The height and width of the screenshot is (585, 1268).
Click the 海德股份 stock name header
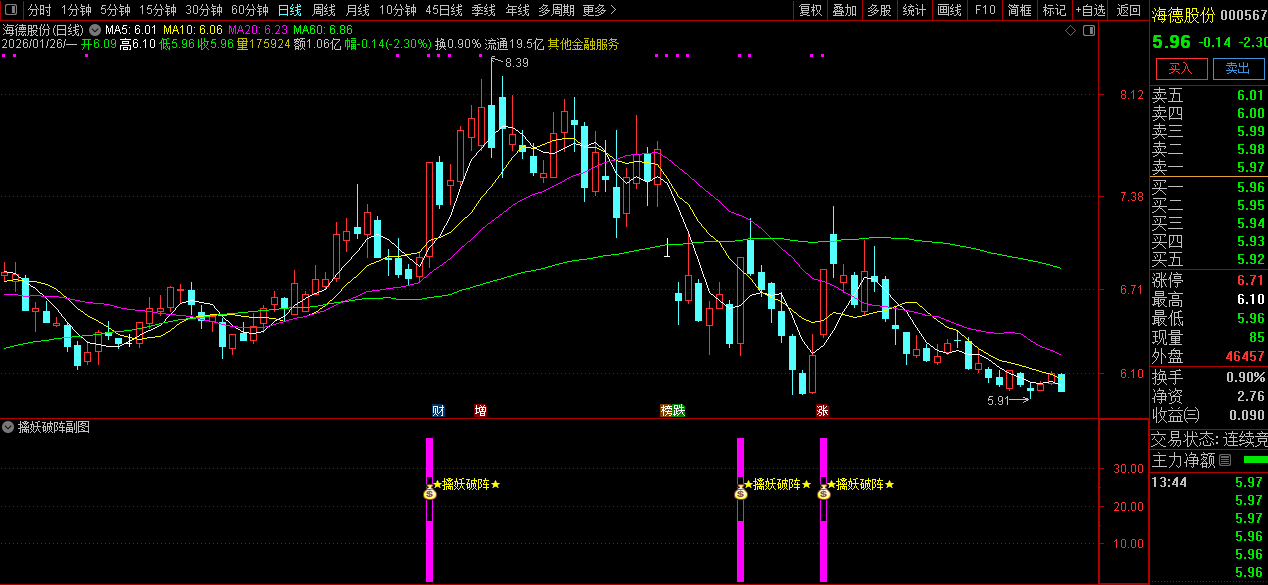(x=1184, y=15)
